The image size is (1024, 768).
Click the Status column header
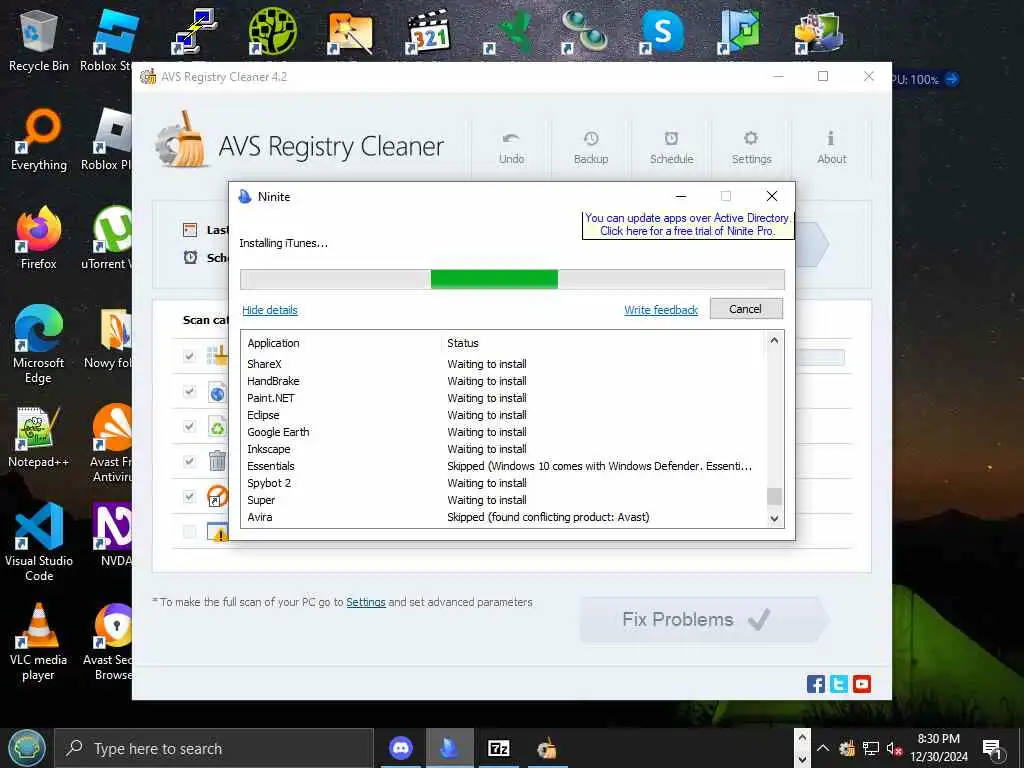602,344
